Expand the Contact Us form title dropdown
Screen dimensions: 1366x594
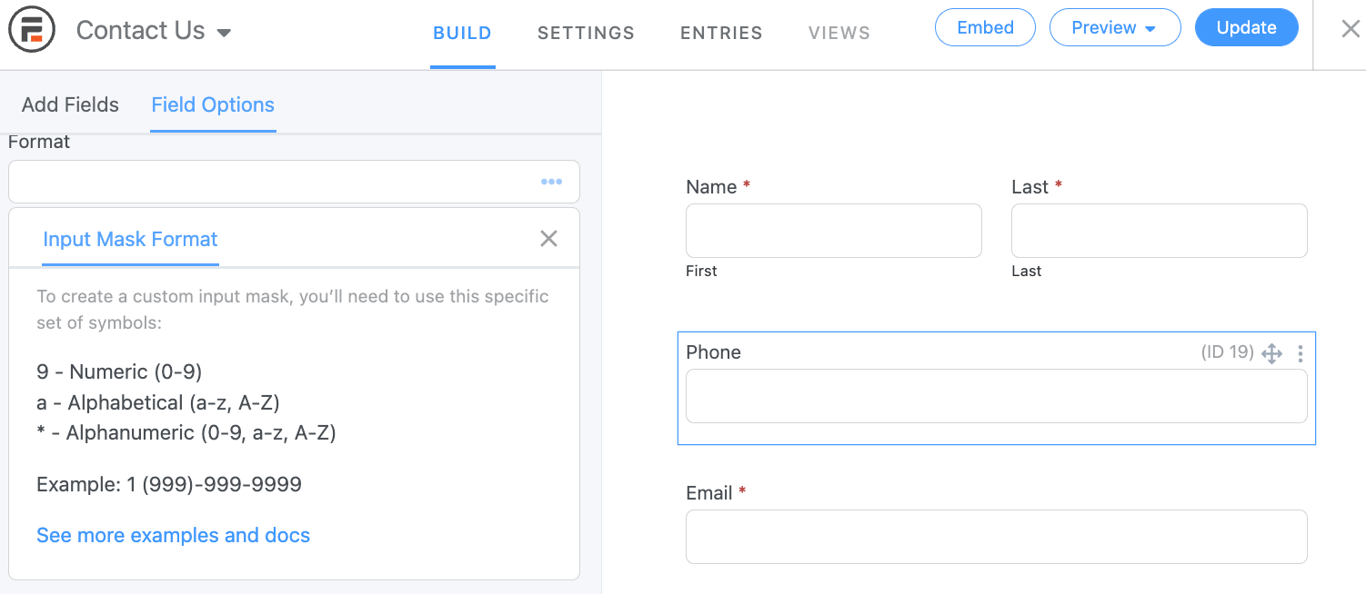point(225,31)
